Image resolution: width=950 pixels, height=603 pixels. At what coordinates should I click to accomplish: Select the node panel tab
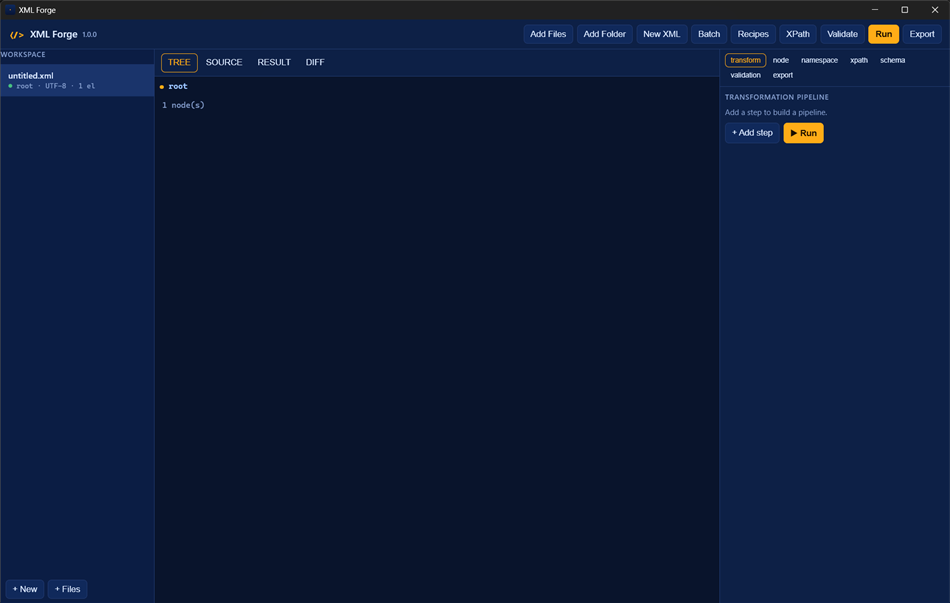click(780, 60)
